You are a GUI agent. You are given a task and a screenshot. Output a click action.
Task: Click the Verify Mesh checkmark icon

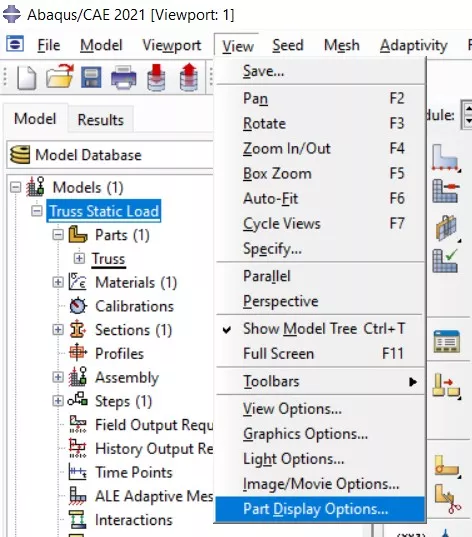pyautogui.click(x=445, y=261)
